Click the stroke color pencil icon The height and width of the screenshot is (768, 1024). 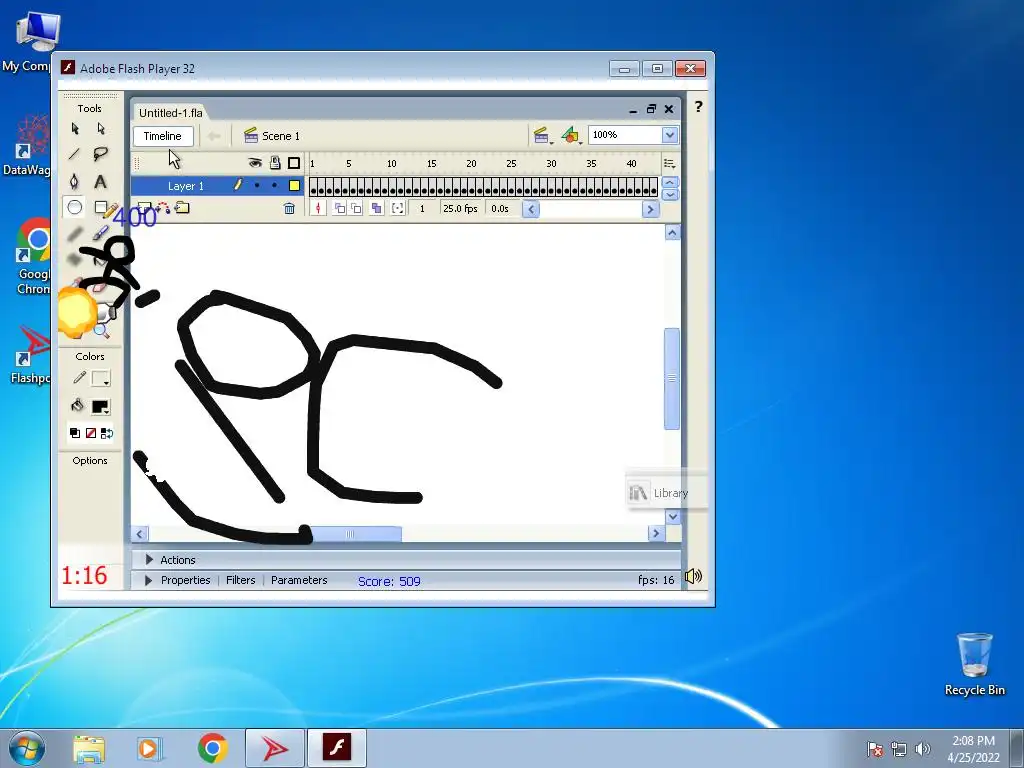(x=79, y=378)
